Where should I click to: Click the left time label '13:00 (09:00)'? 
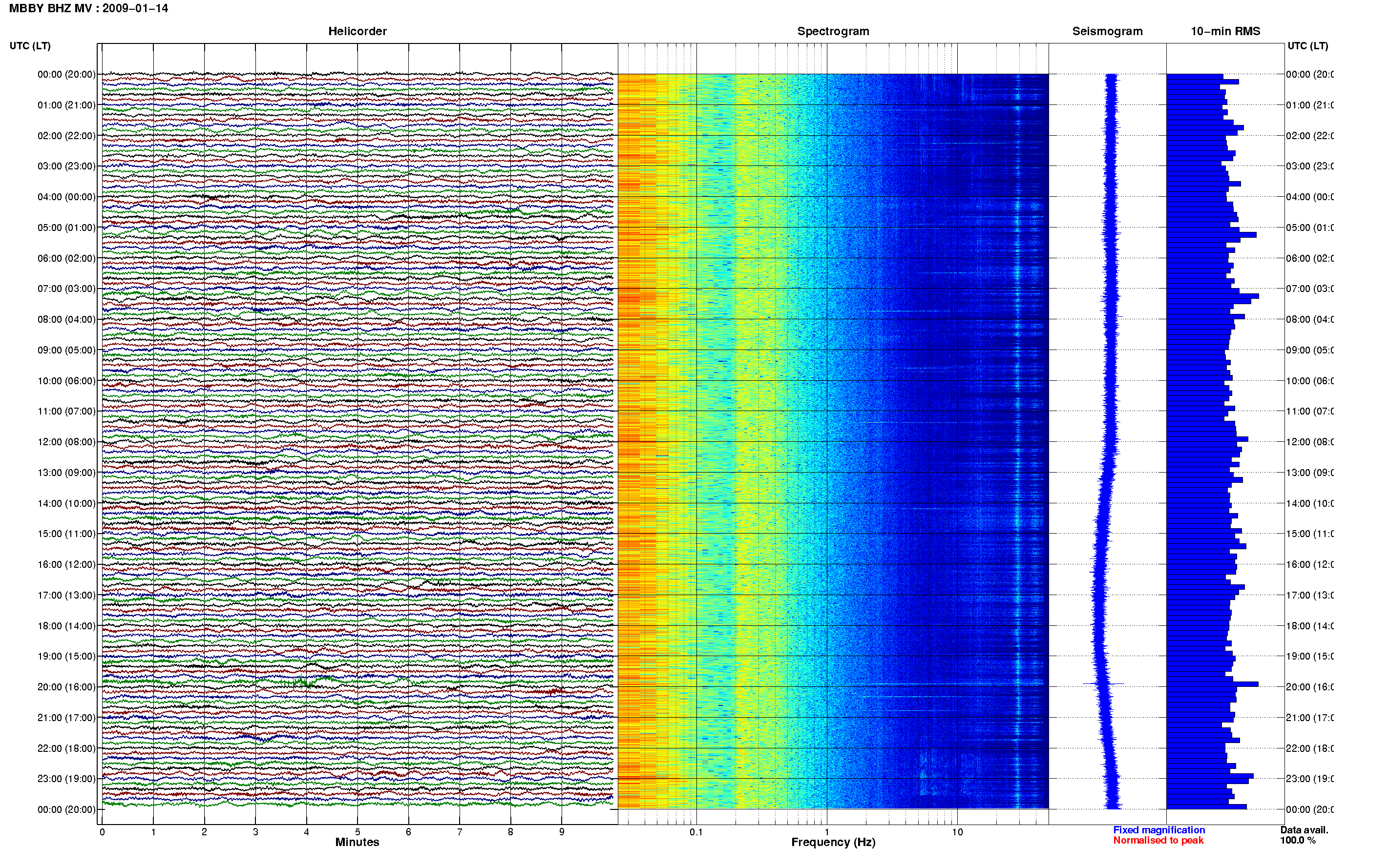[x=66, y=473]
